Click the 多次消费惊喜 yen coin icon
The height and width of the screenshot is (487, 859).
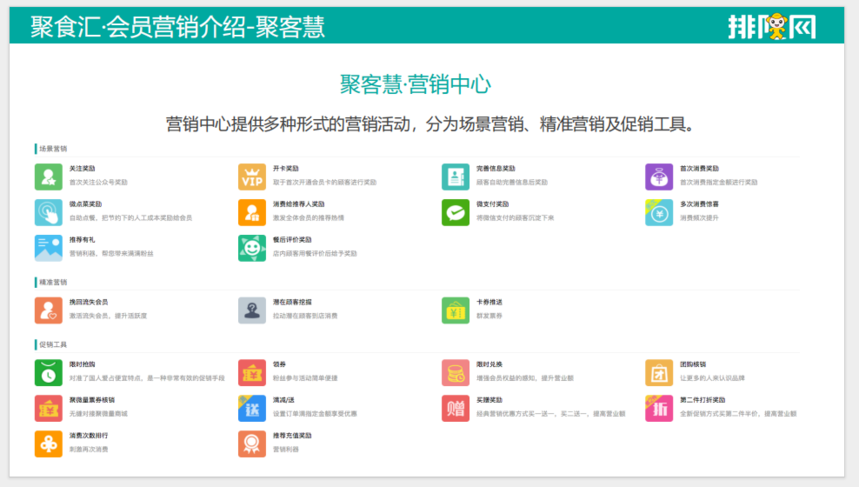(658, 212)
